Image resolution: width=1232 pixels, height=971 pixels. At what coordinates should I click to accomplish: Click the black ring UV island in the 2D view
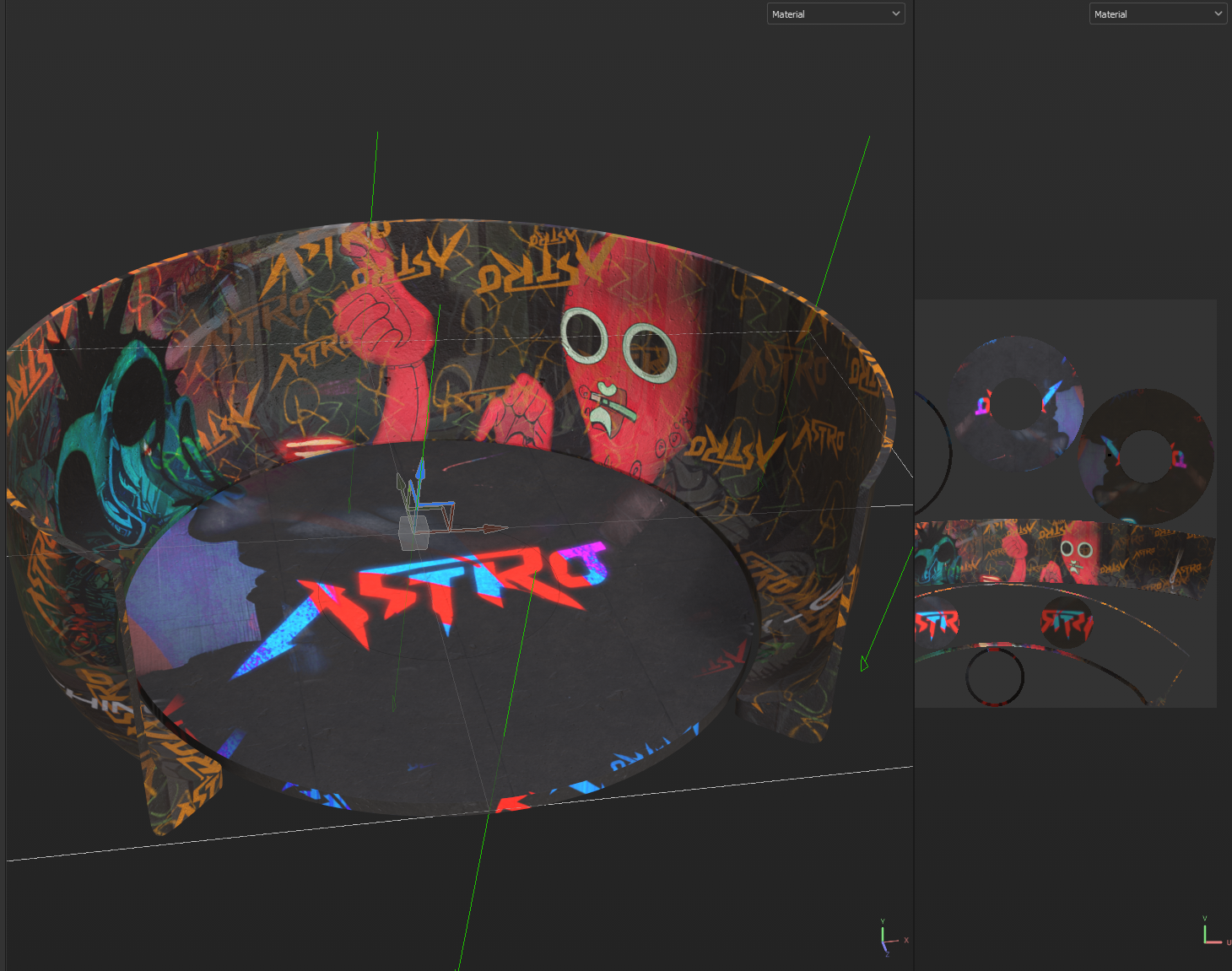click(994, 676)
